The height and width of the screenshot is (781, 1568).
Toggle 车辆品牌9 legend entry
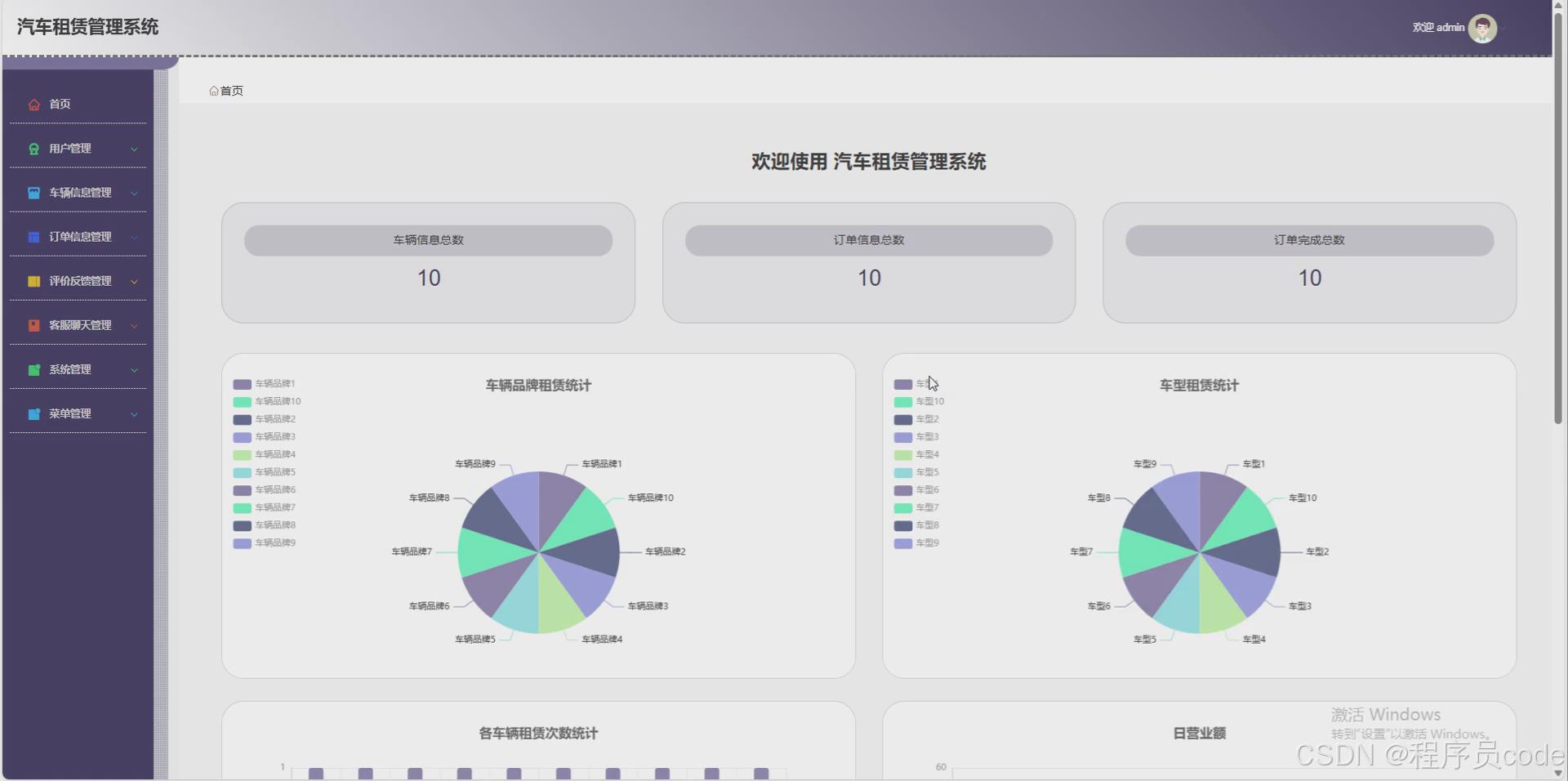pos(264,543)
